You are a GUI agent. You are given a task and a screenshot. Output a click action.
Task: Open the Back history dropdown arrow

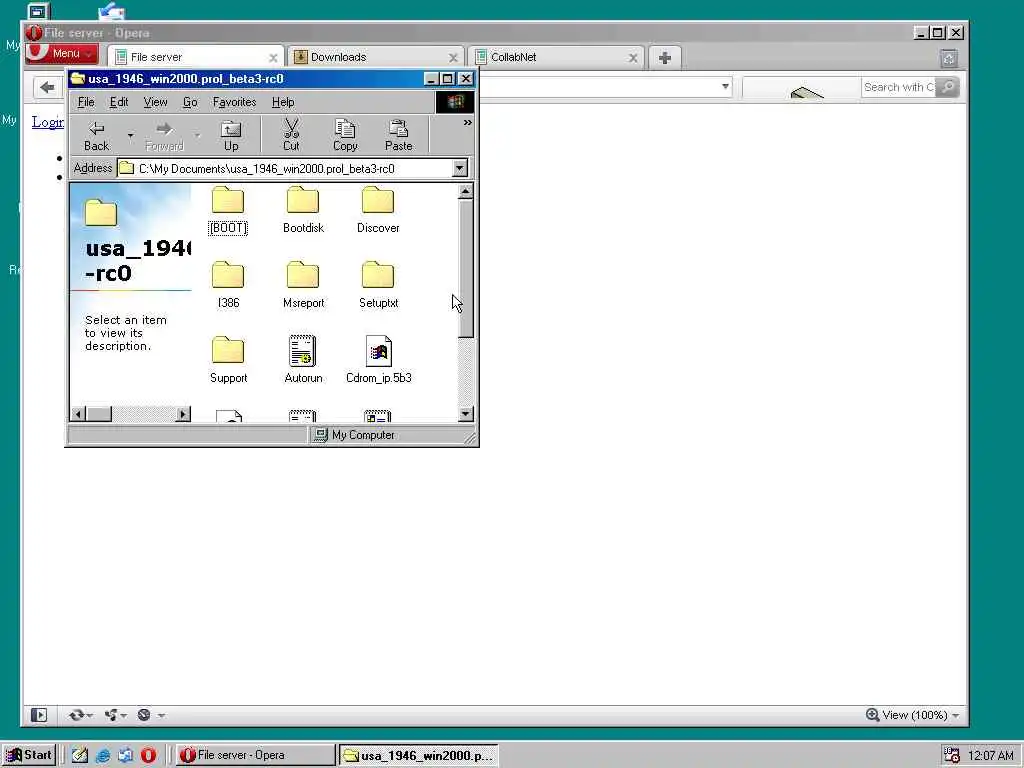[x=131, y=135]
